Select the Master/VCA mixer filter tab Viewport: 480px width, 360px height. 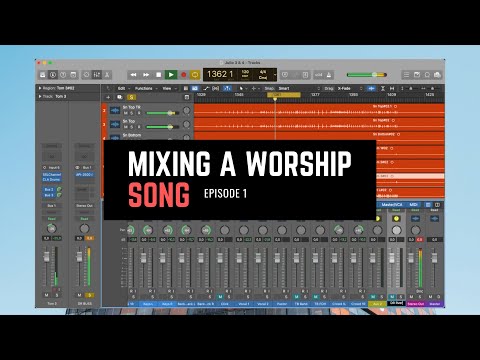392,205
